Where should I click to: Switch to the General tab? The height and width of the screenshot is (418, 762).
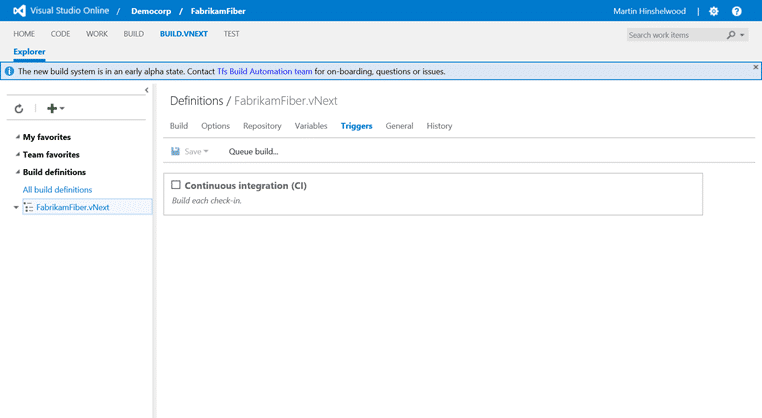(399, 126)
